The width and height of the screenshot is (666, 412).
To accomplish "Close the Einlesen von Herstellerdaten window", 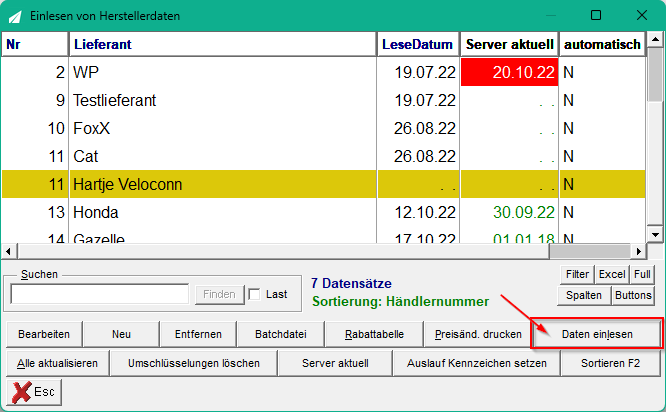I will (642, 15).
